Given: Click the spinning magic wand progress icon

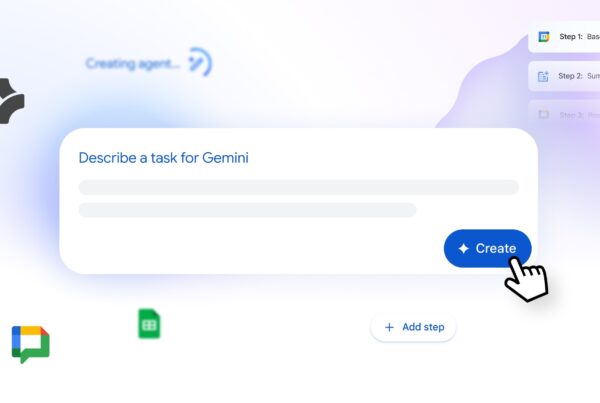Looking at the screenshot, I should pyautogui.click(x=200, y=62).
